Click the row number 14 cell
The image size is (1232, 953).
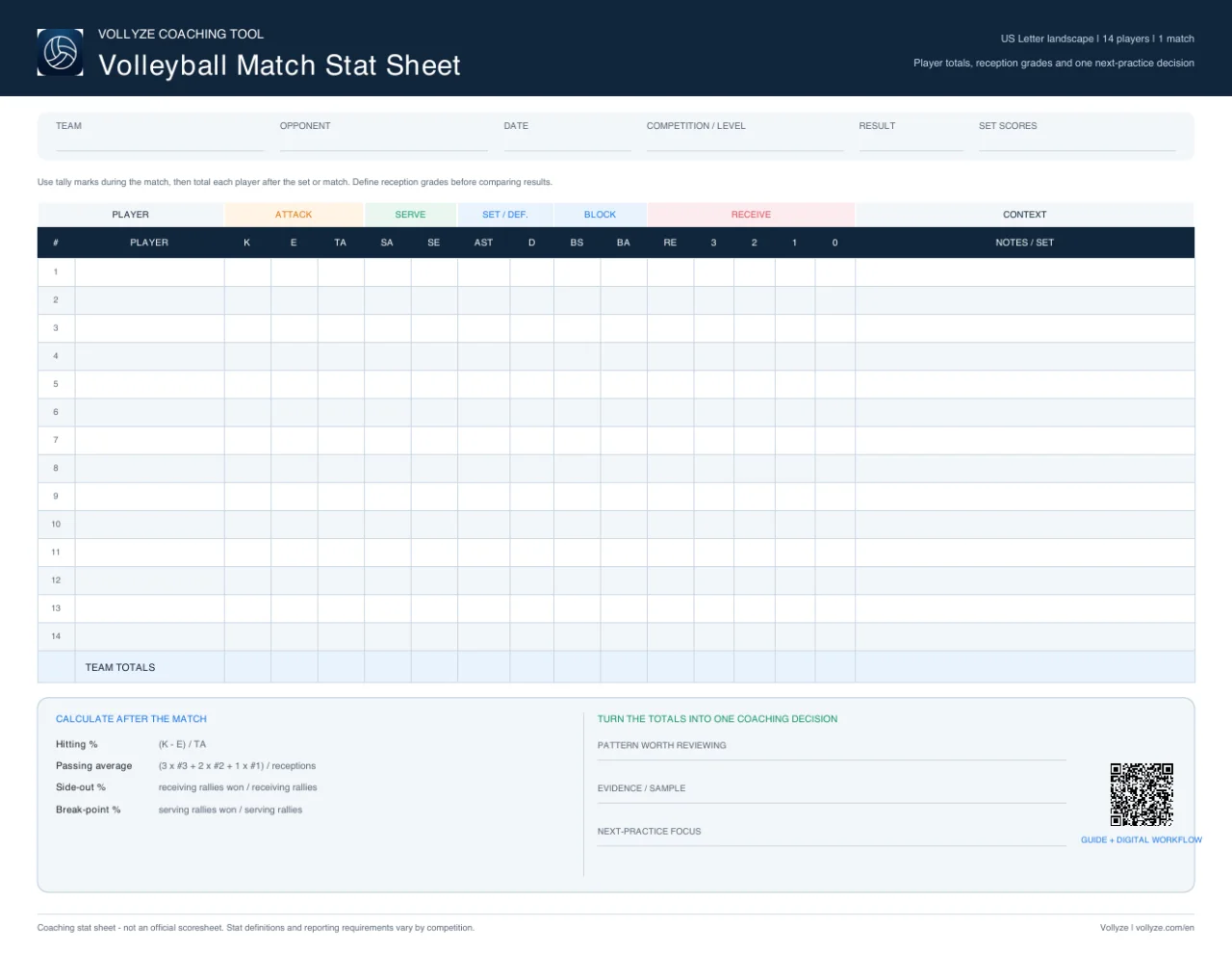click(56, 636)
